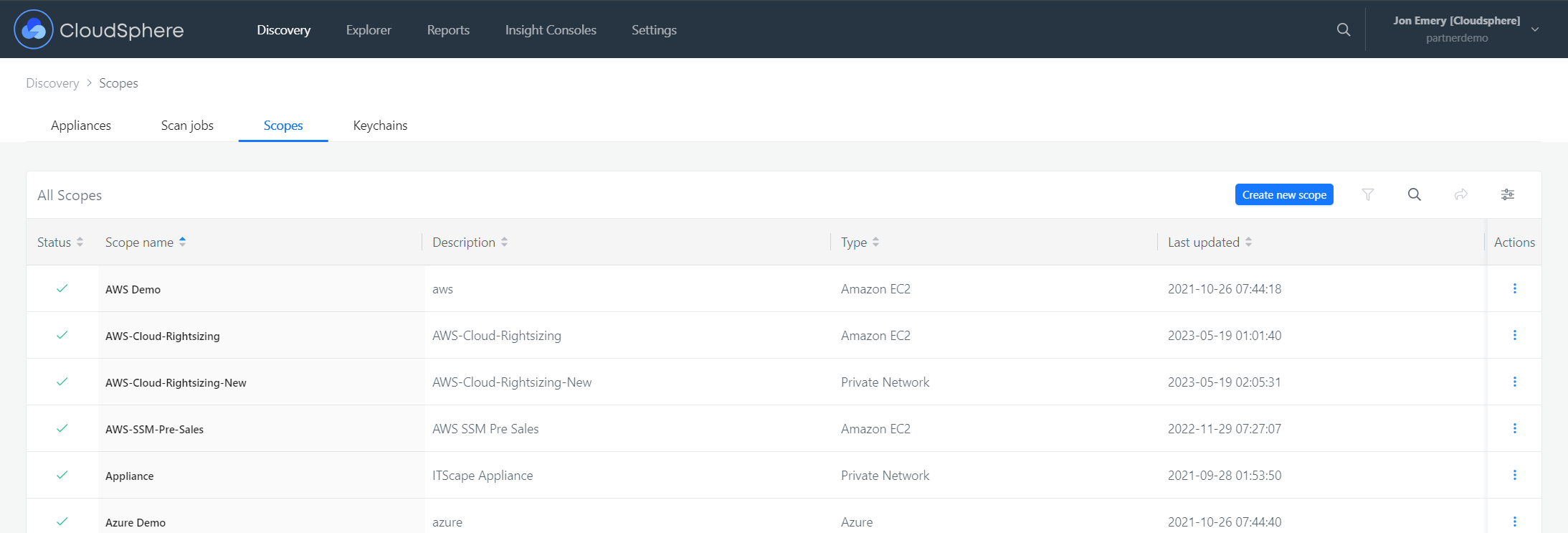Click 'AWS SSM Pre Sales' description cell
This screenshot has width=1568, height=533.
(x=485, y=429)
